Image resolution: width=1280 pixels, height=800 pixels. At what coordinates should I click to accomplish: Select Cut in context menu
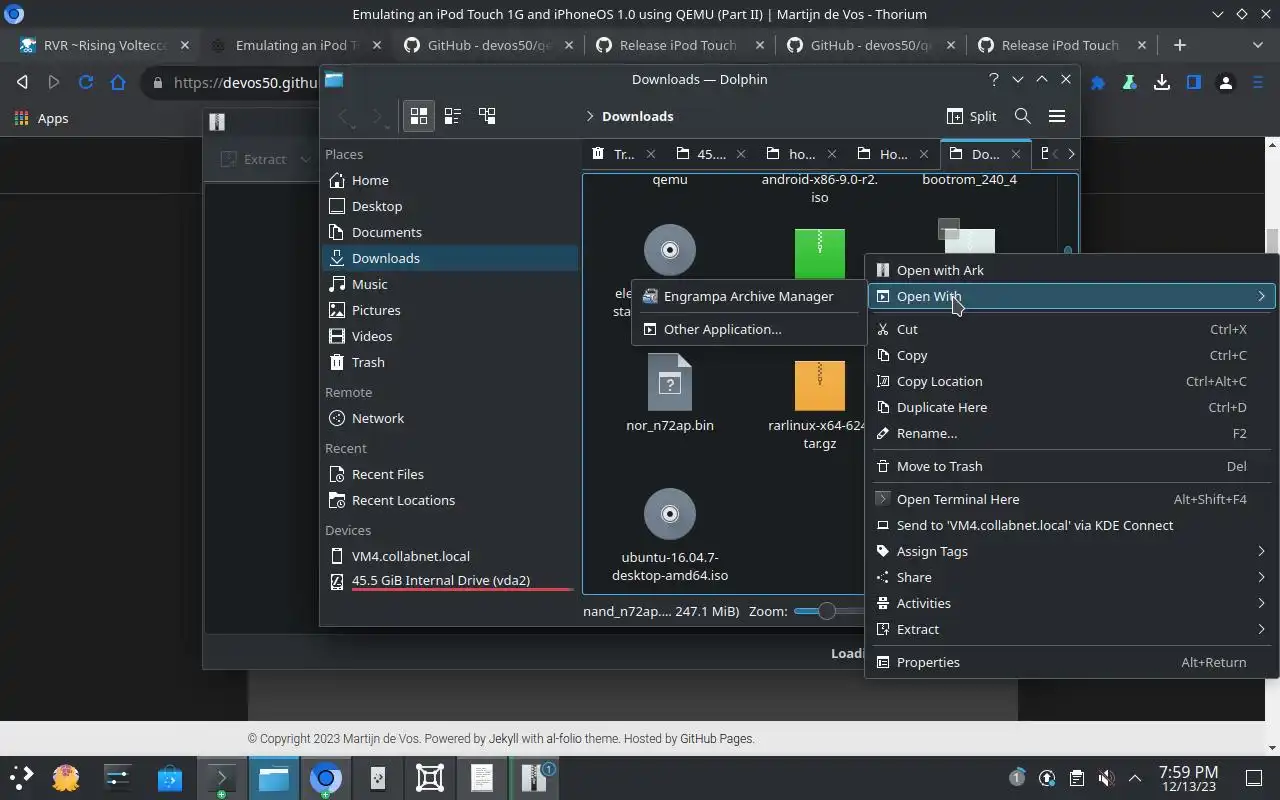[1071, 329]
